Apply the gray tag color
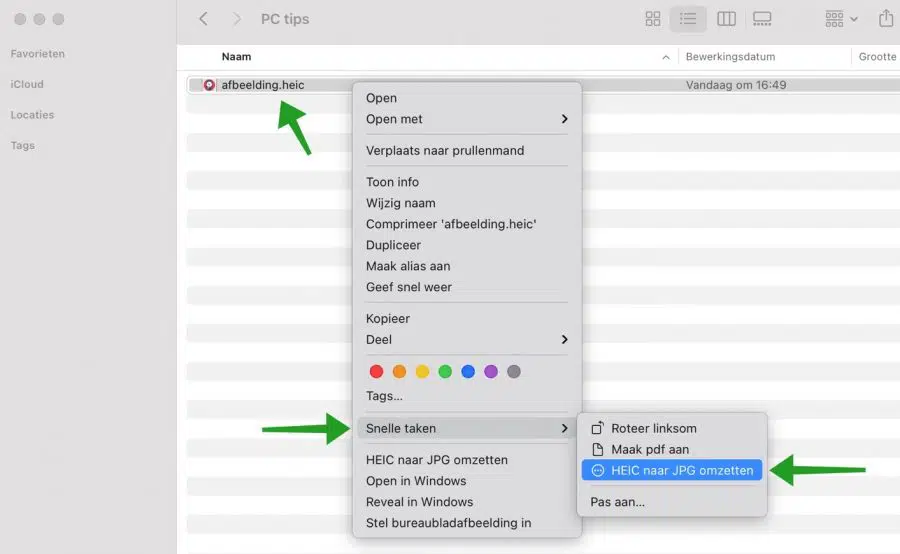Viewport: 900px width, 554px height. [x=514, y=371]
